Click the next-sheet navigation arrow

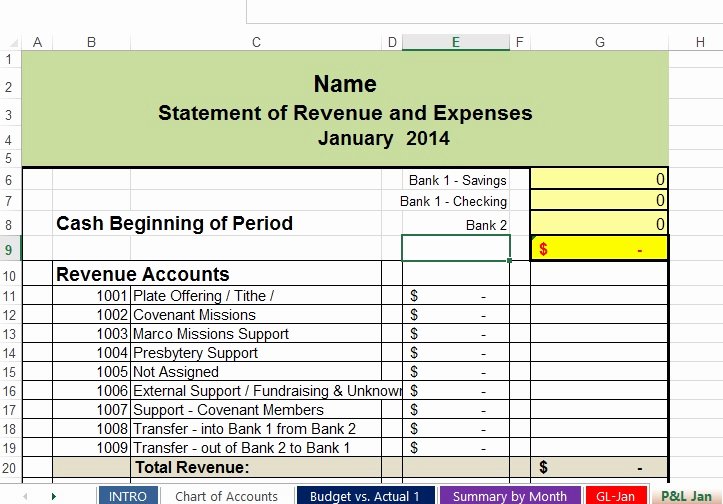(x=53, y=496)
